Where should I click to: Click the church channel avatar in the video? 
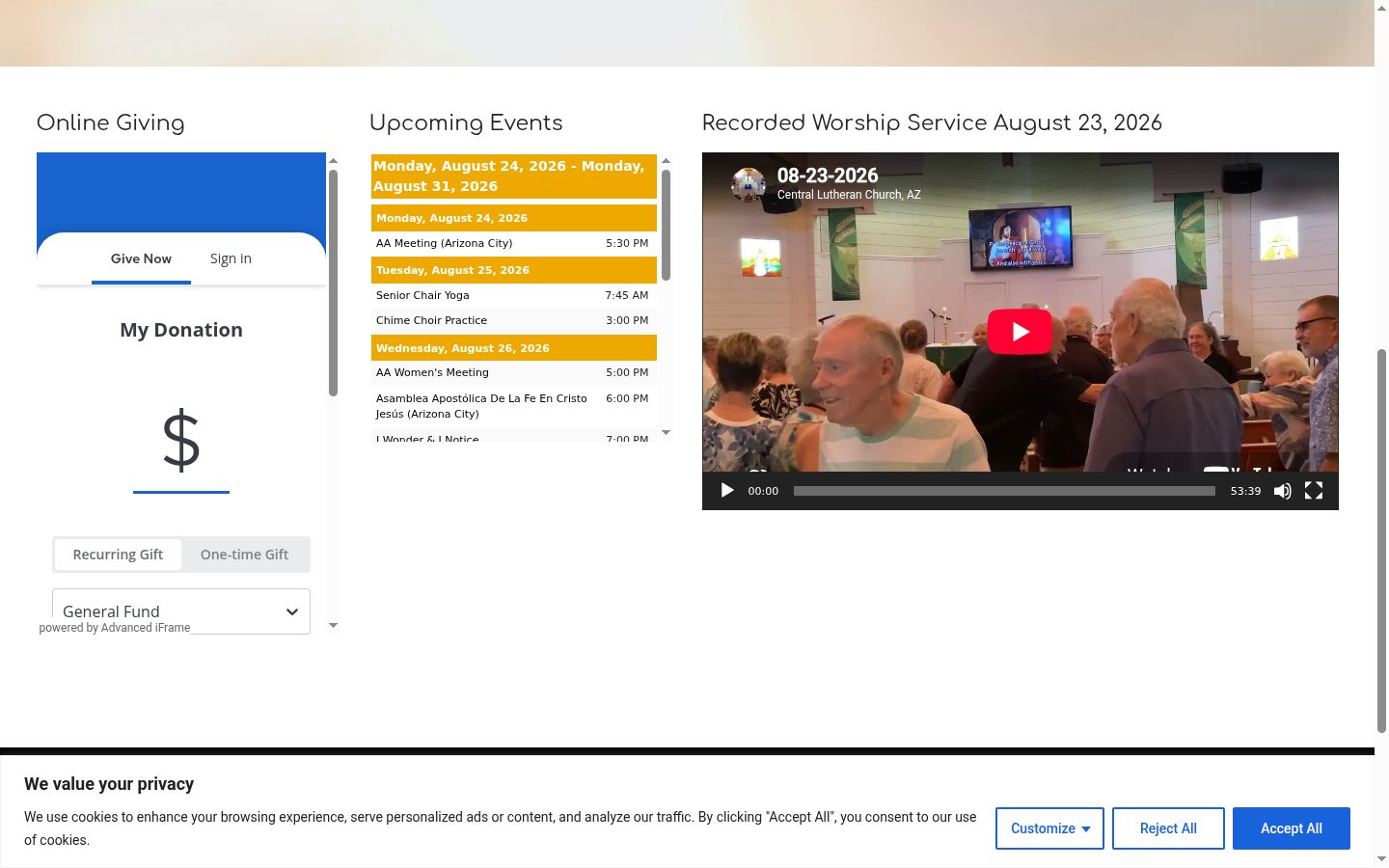pos(749,184)
